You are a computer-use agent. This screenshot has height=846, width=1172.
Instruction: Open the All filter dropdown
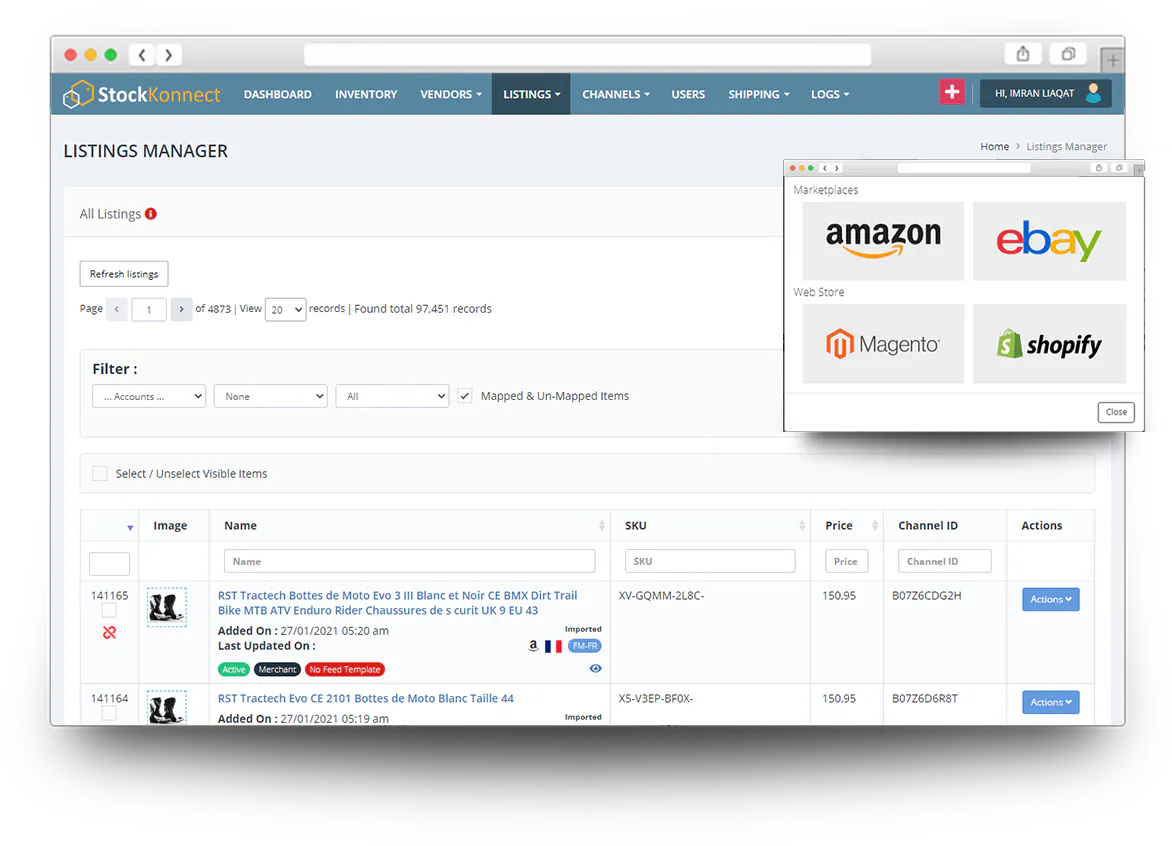(x=392, y=396)
